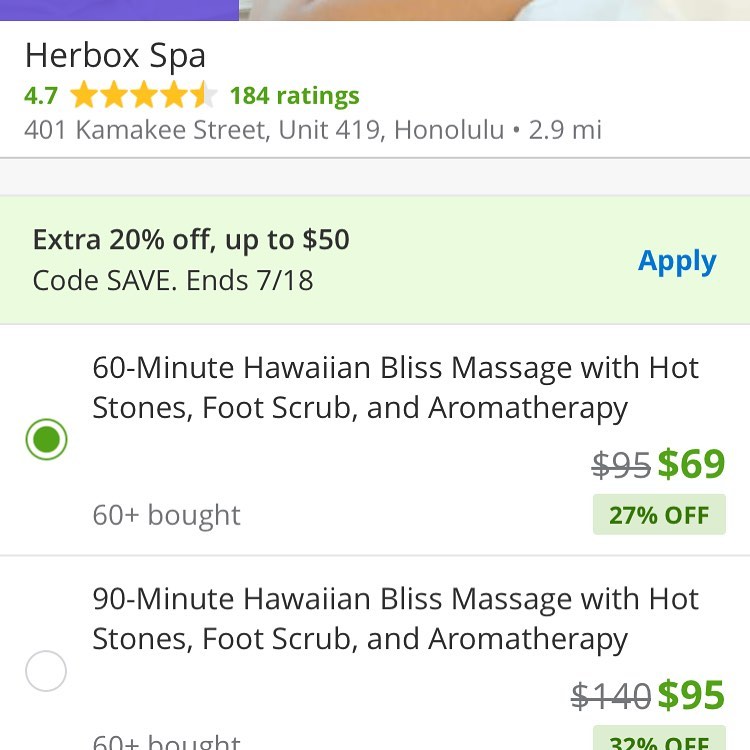Tap the 90-Minute Hawaiian Bliss Massage title

pos(395,619)
